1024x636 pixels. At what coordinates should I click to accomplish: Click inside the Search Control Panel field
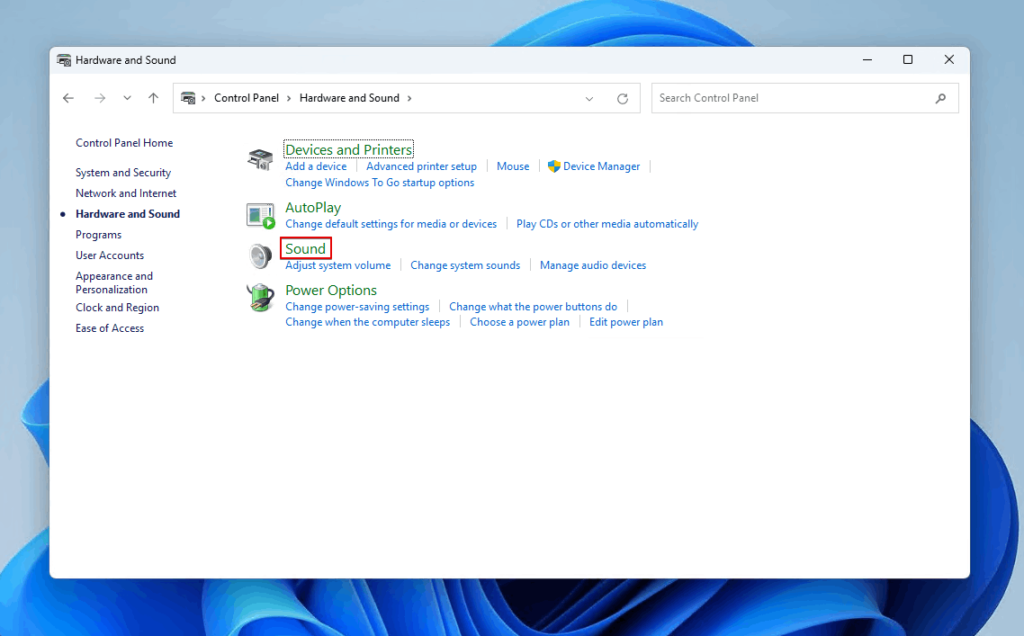pos(790,97)
